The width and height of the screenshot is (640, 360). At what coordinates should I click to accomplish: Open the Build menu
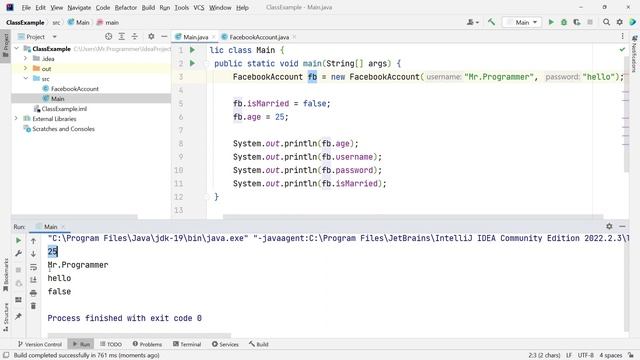148,7
